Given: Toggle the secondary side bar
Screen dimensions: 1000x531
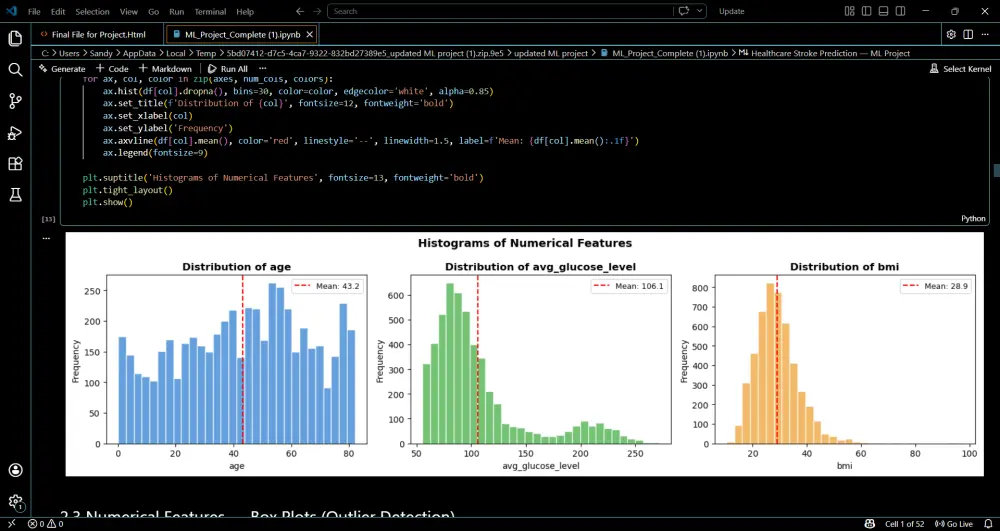Looking at the screenshot, I should (901, 11).
